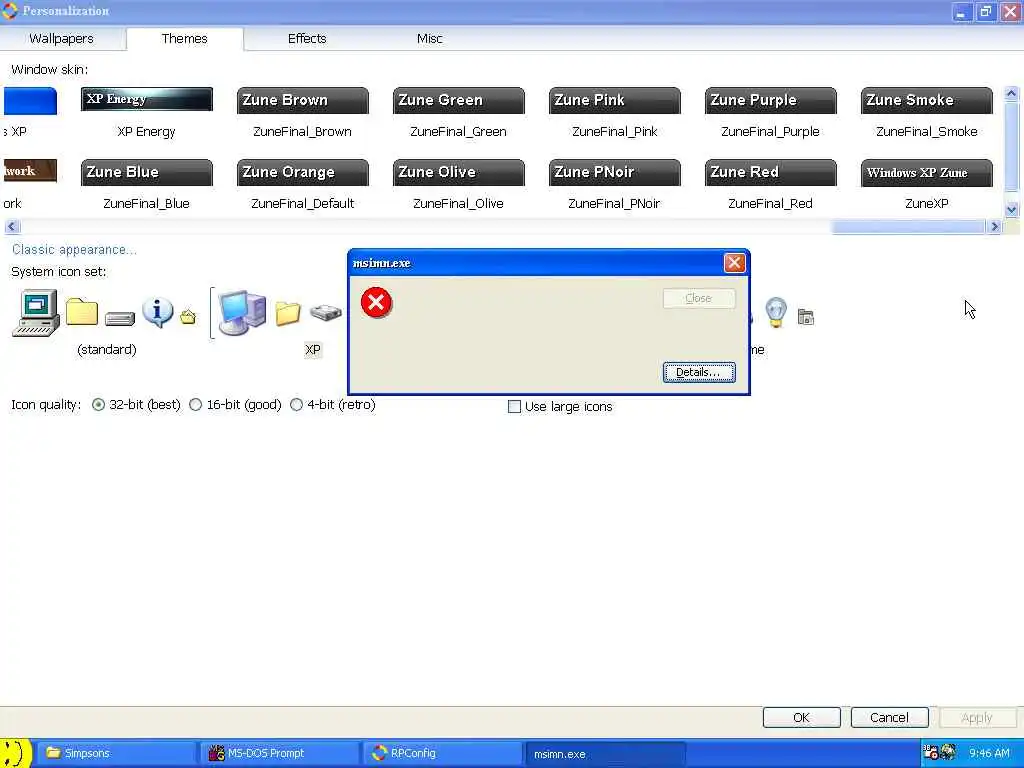
Task: Switch to RPConfig taskbar button
Action: [x=442, y=754]
